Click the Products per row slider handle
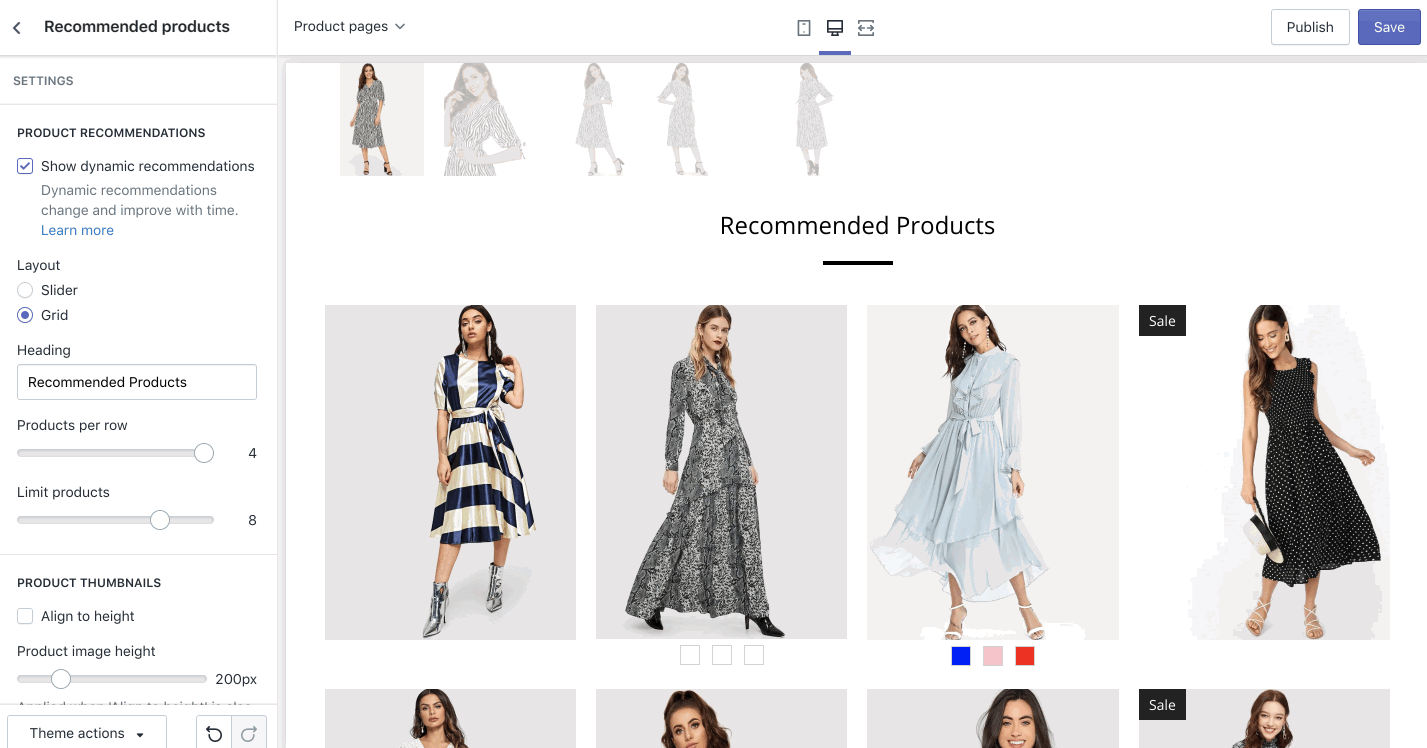Viewport: 1427px width, 748px height. (x=204, y=453)
